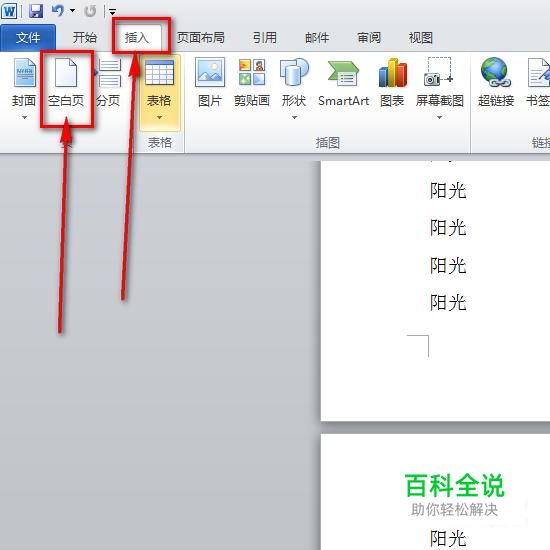Open 剪贴画 clip art
This screenshot has width=550, height=550.
coord(252,83)
